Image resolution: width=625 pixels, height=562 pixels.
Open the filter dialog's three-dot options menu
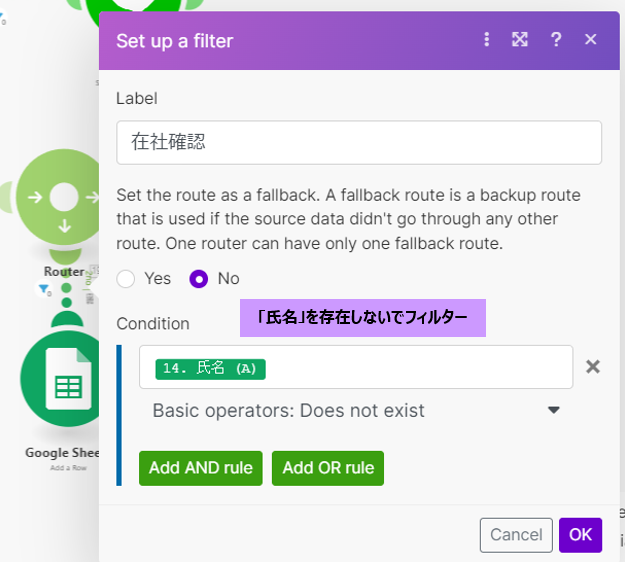[486, 39]
